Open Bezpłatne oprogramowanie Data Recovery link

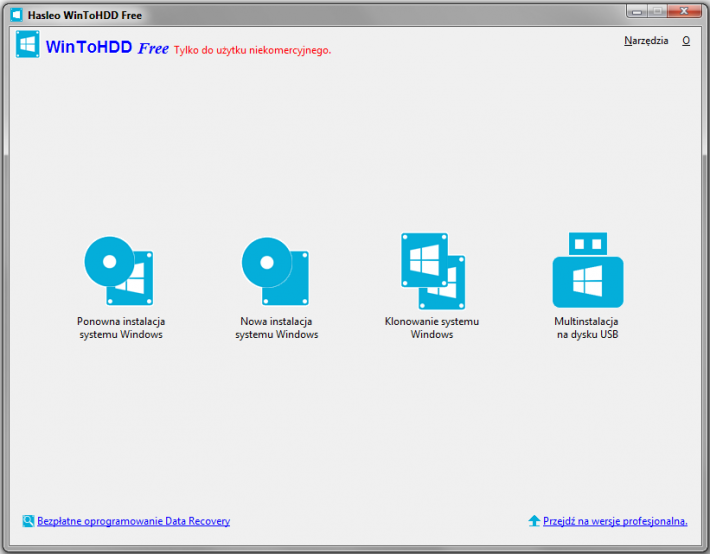coord(134,521)
